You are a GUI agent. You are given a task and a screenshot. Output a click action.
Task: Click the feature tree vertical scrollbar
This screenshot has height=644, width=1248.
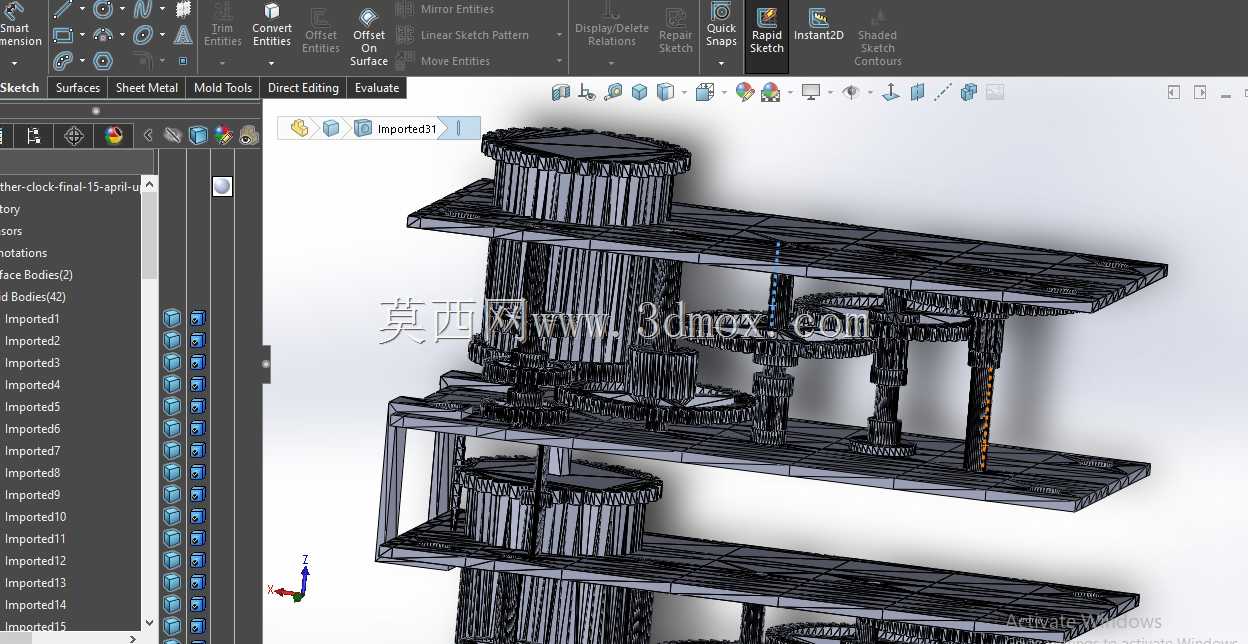tap(150, 236)
